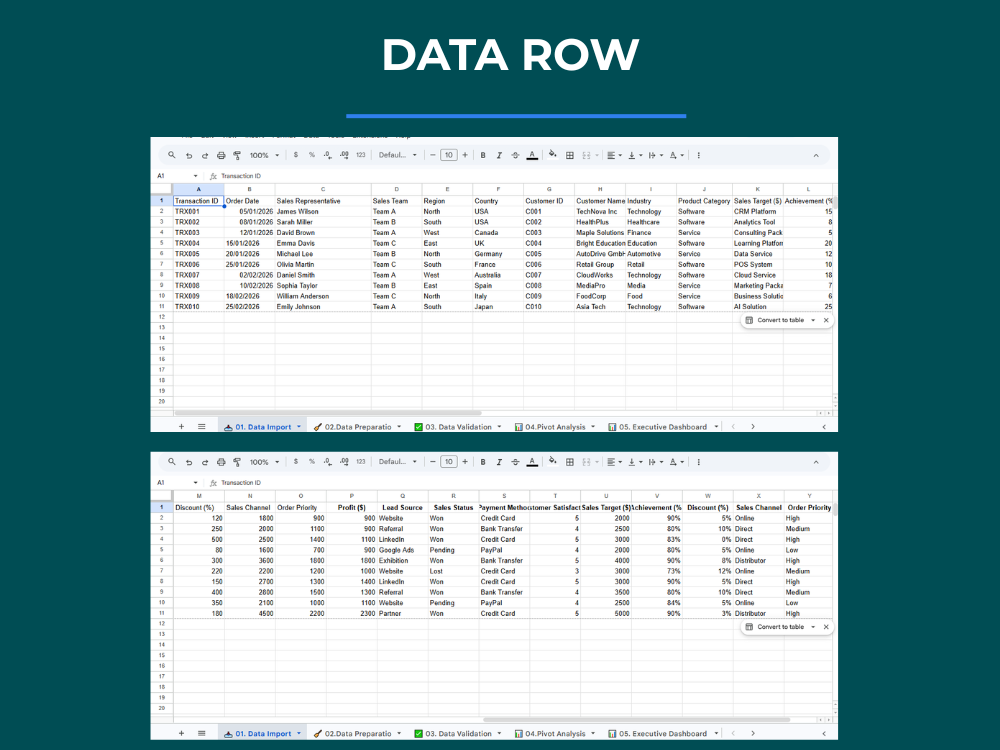Add a new sheet with plus in the upper sheet
The image size is (1000, 750).
(181, 427)
